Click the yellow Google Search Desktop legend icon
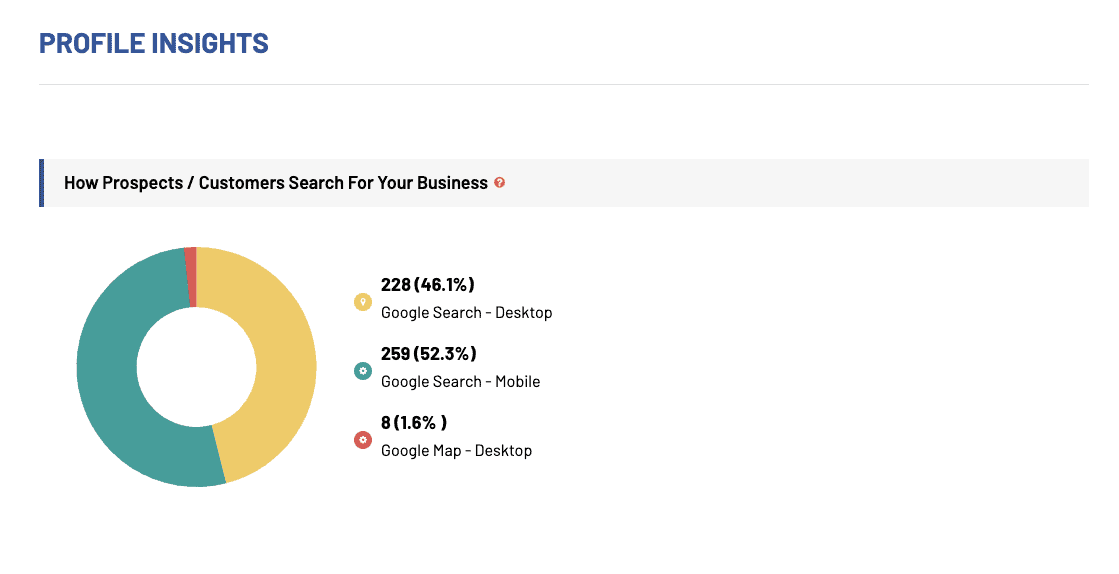The height and width of the screenshot is (574, 1119). 363,302
